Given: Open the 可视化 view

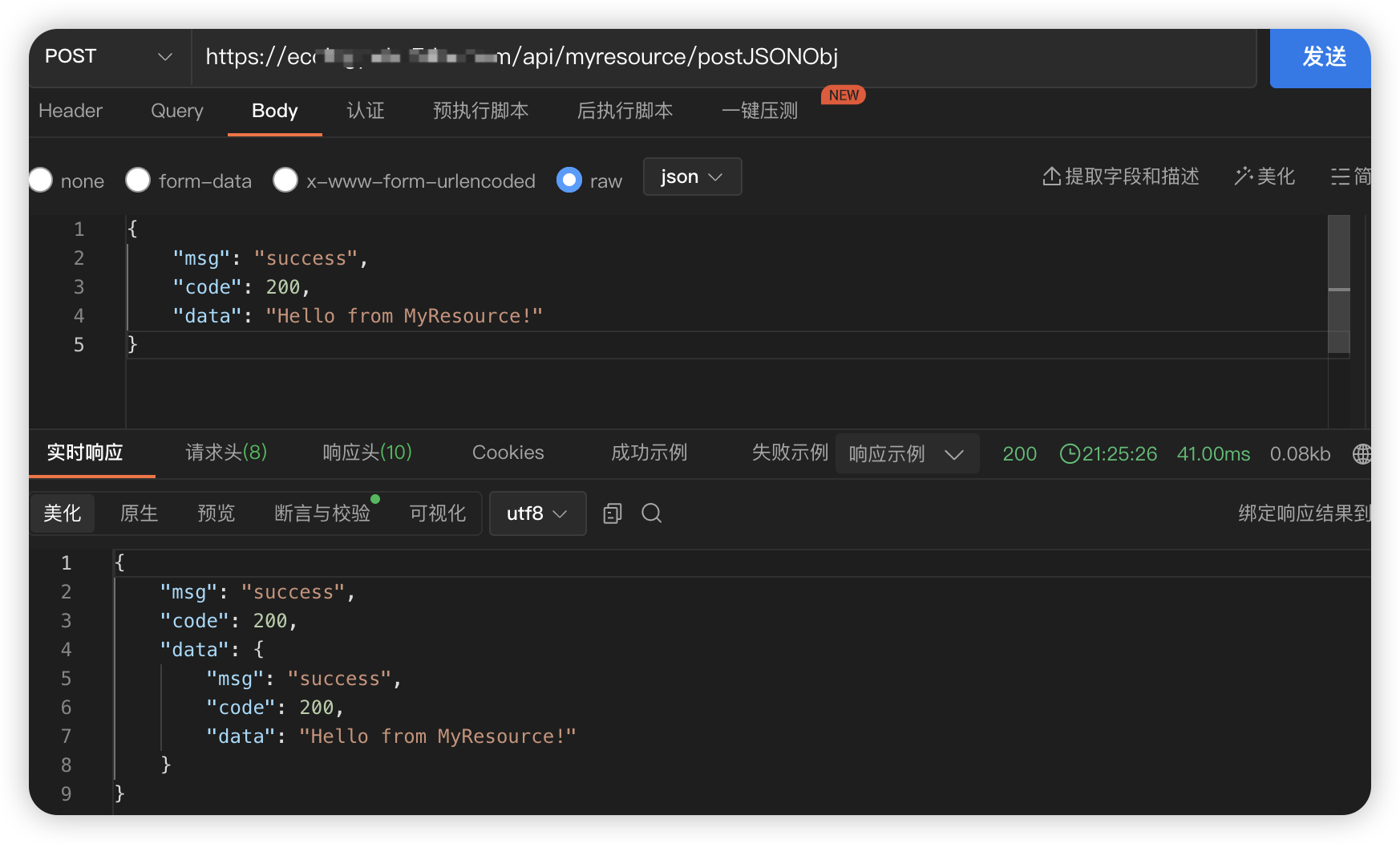Looking at the screenshot, I should click(x=437, y=513).
